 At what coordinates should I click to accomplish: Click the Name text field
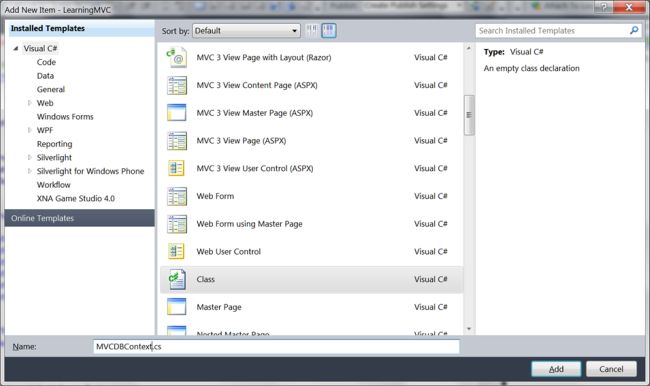click(x=276, y=347)
